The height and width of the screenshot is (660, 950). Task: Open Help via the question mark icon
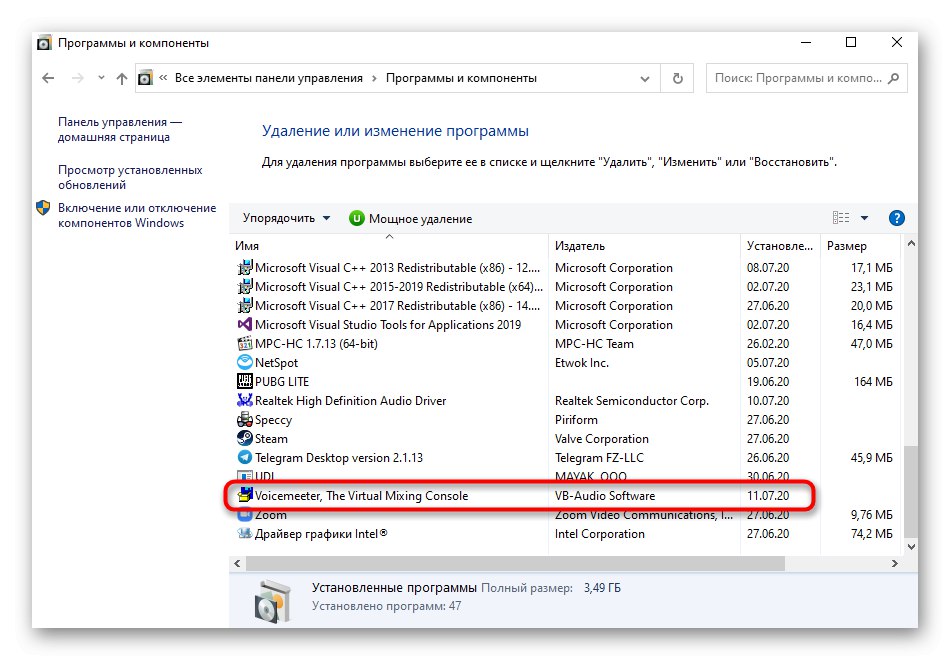[x=897, y=218]
